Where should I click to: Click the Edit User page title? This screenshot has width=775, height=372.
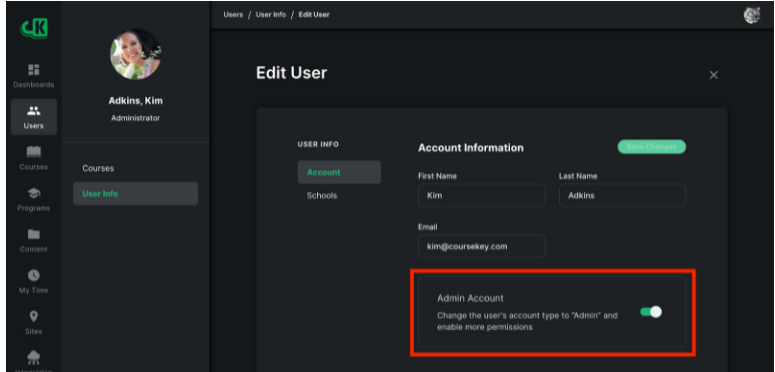tap(292, 73)
